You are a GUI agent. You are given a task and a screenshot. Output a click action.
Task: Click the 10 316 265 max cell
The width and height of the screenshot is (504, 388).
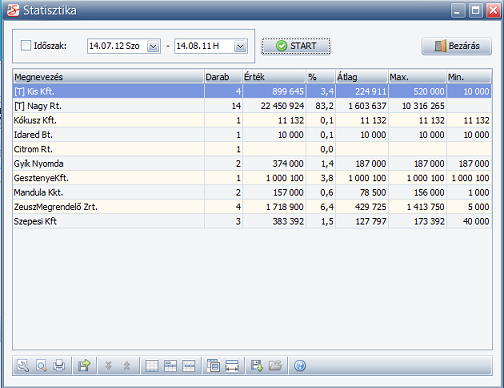(417, 106)
